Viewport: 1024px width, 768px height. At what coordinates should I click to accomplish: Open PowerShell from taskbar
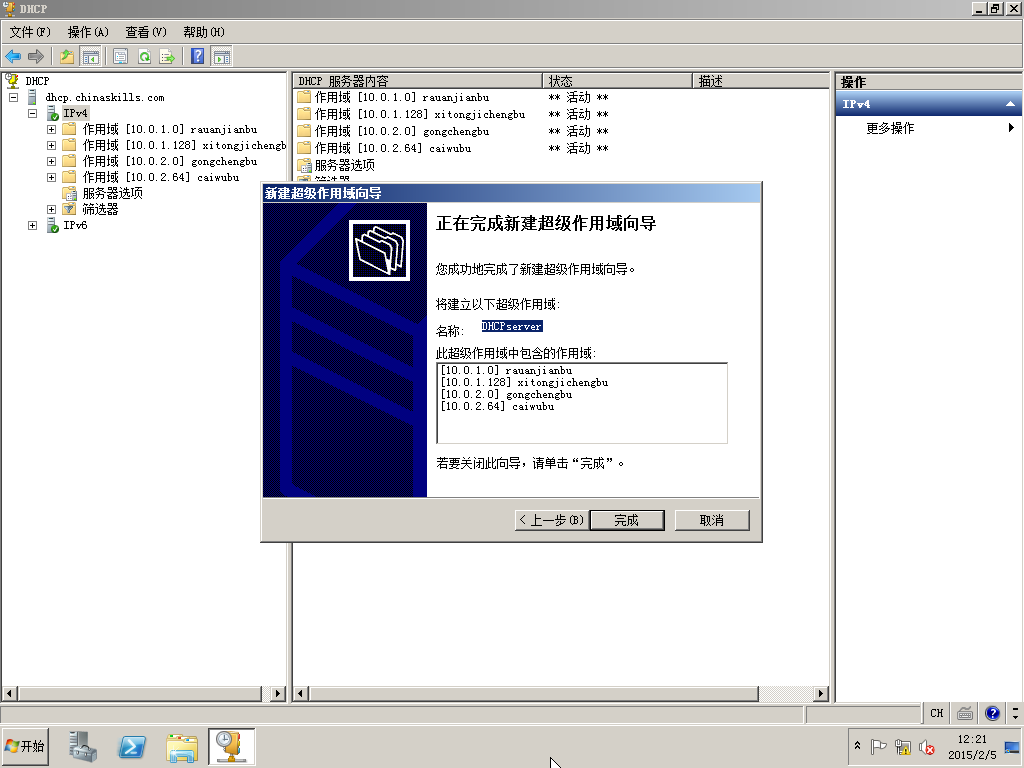[x=132, y=746]
